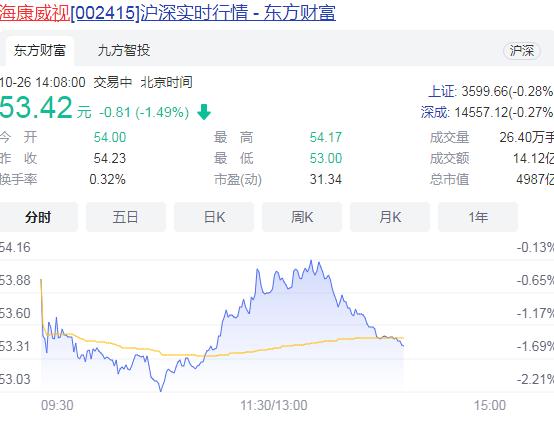Image resolution: width=554 pixels, height=421 pixels.
Task: Select the 1年 chart period tab
Action: 478,217
